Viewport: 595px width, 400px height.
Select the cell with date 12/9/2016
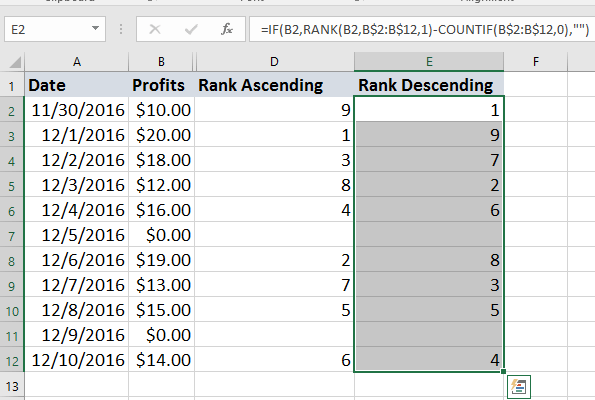pyautogui.click(x=77, y=335)
